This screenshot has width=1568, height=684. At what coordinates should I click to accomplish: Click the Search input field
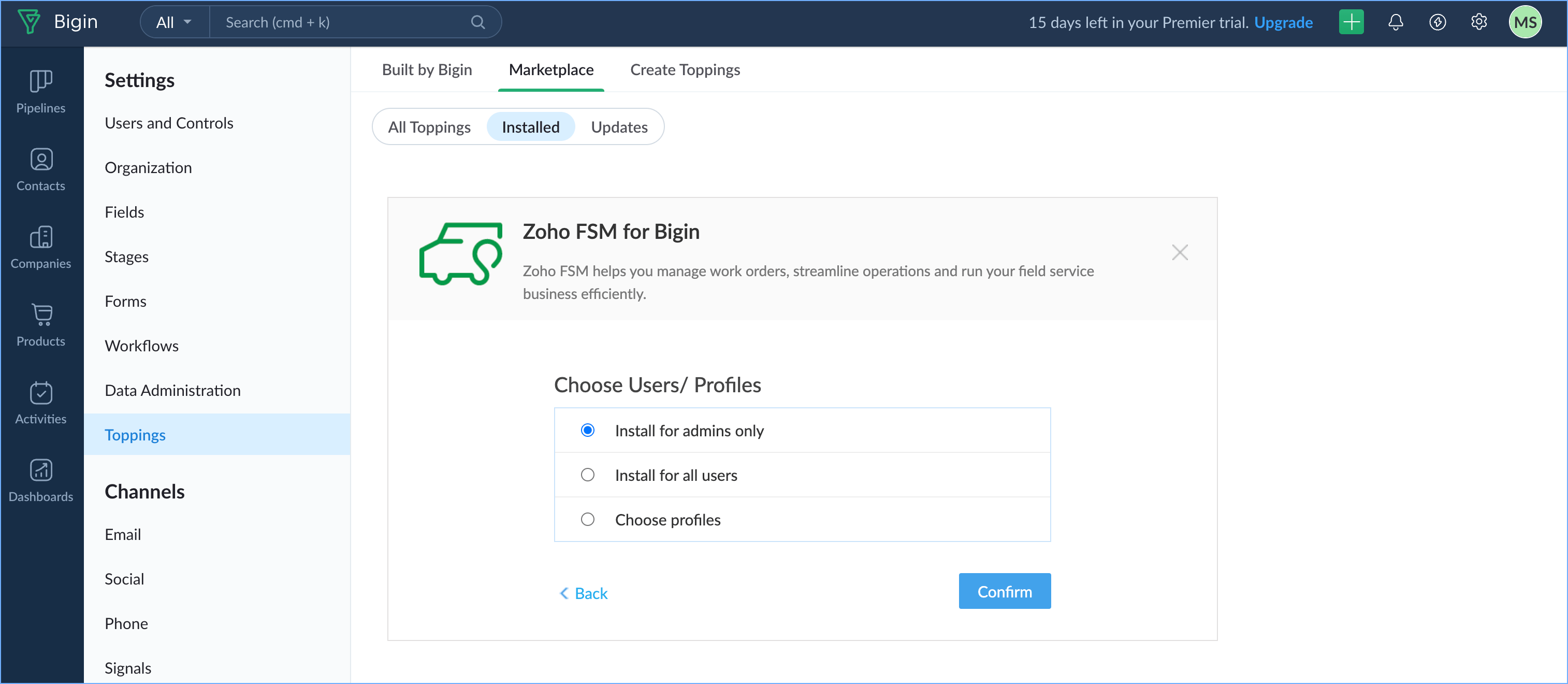(347, 22)
